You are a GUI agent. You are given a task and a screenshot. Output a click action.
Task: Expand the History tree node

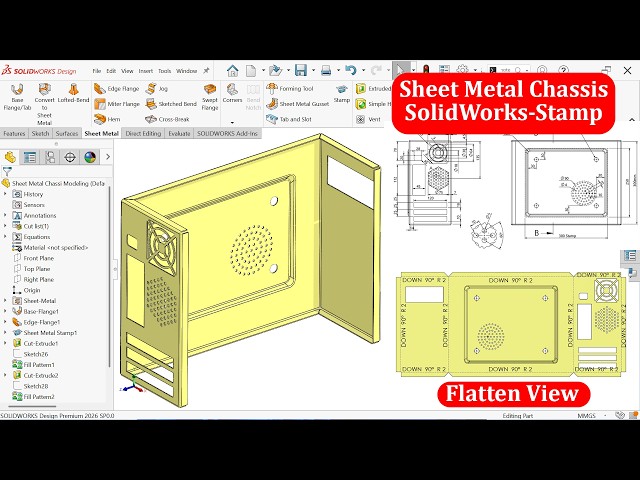5,194
